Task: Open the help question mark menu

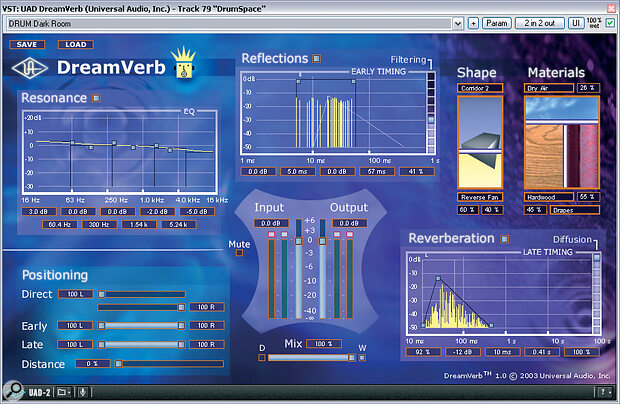Action: click(x=605, y=392)
